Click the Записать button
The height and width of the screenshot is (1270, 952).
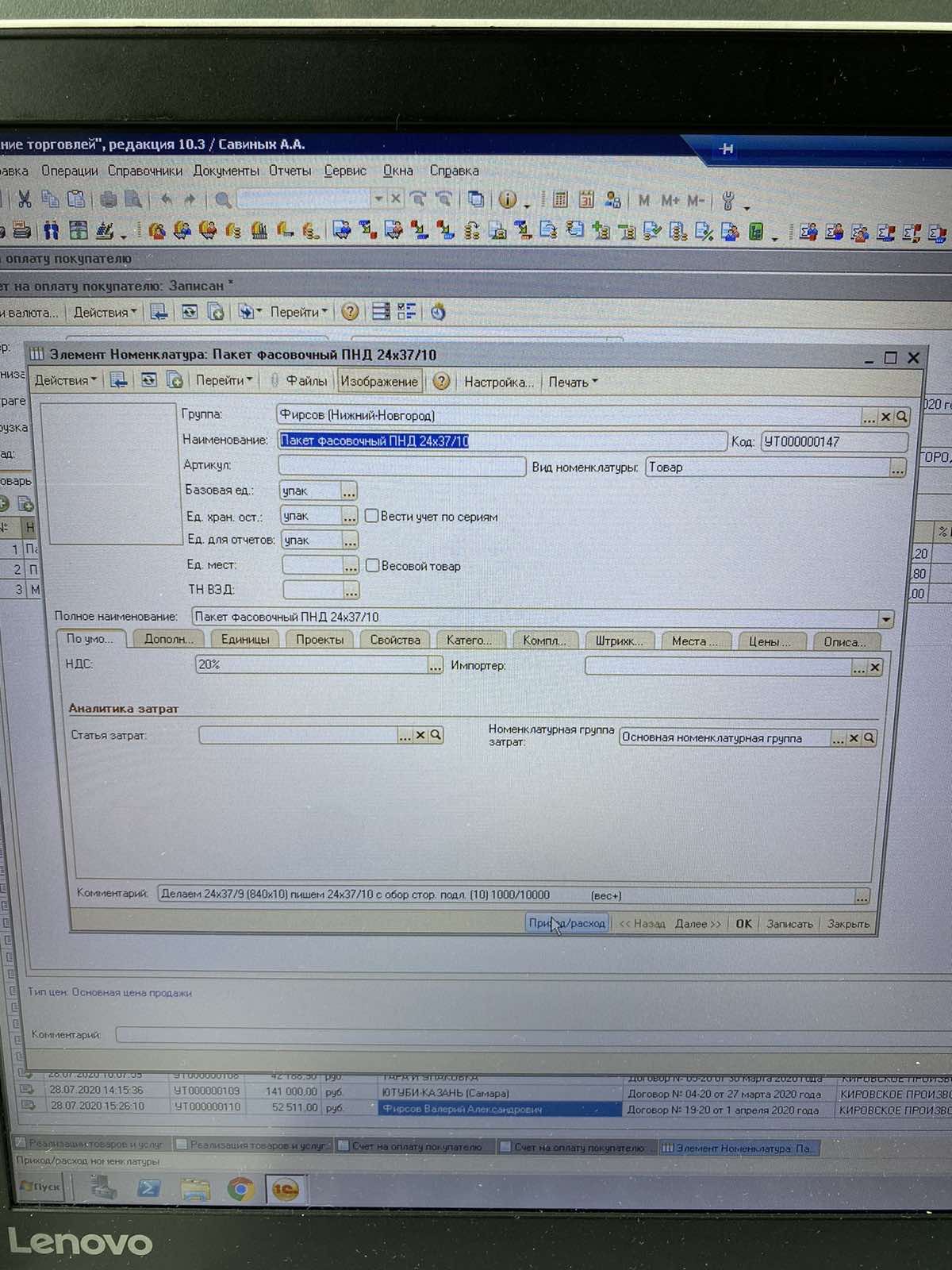(789, 924)
